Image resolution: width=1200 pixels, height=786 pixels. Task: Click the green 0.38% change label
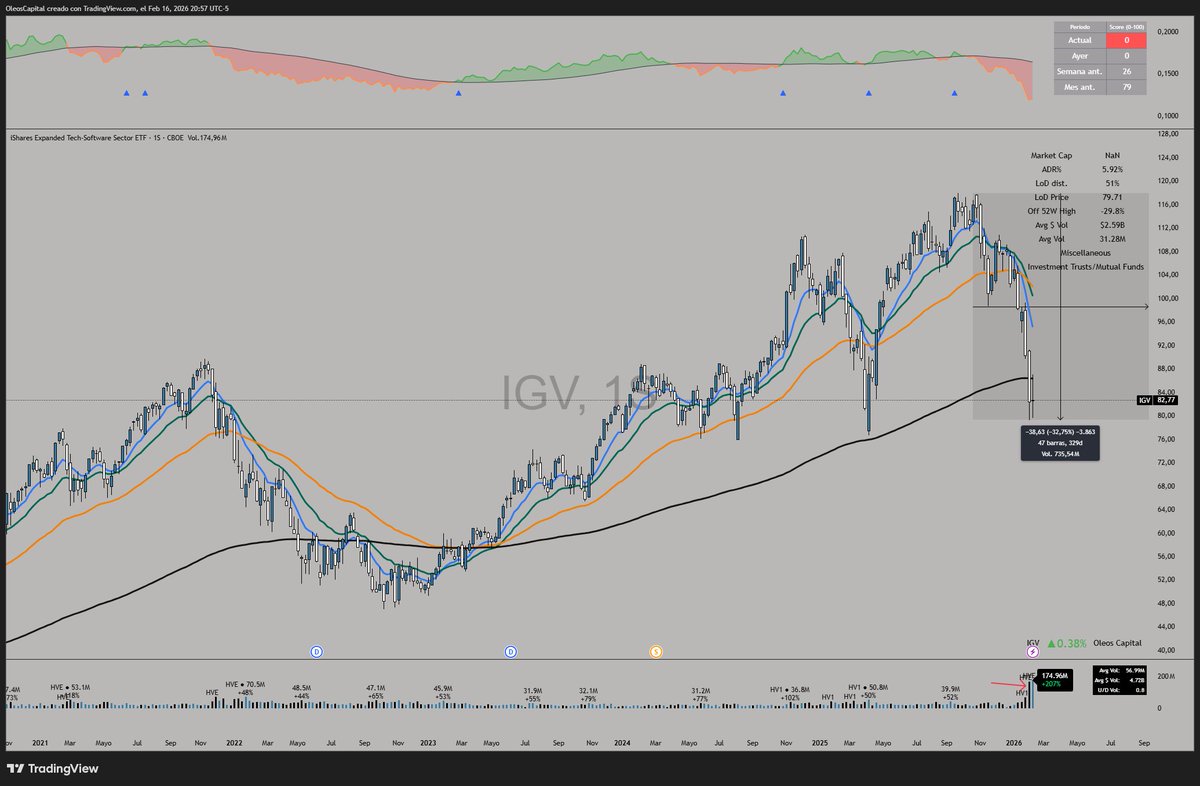pyautogui.click(x=1066, y=644)
